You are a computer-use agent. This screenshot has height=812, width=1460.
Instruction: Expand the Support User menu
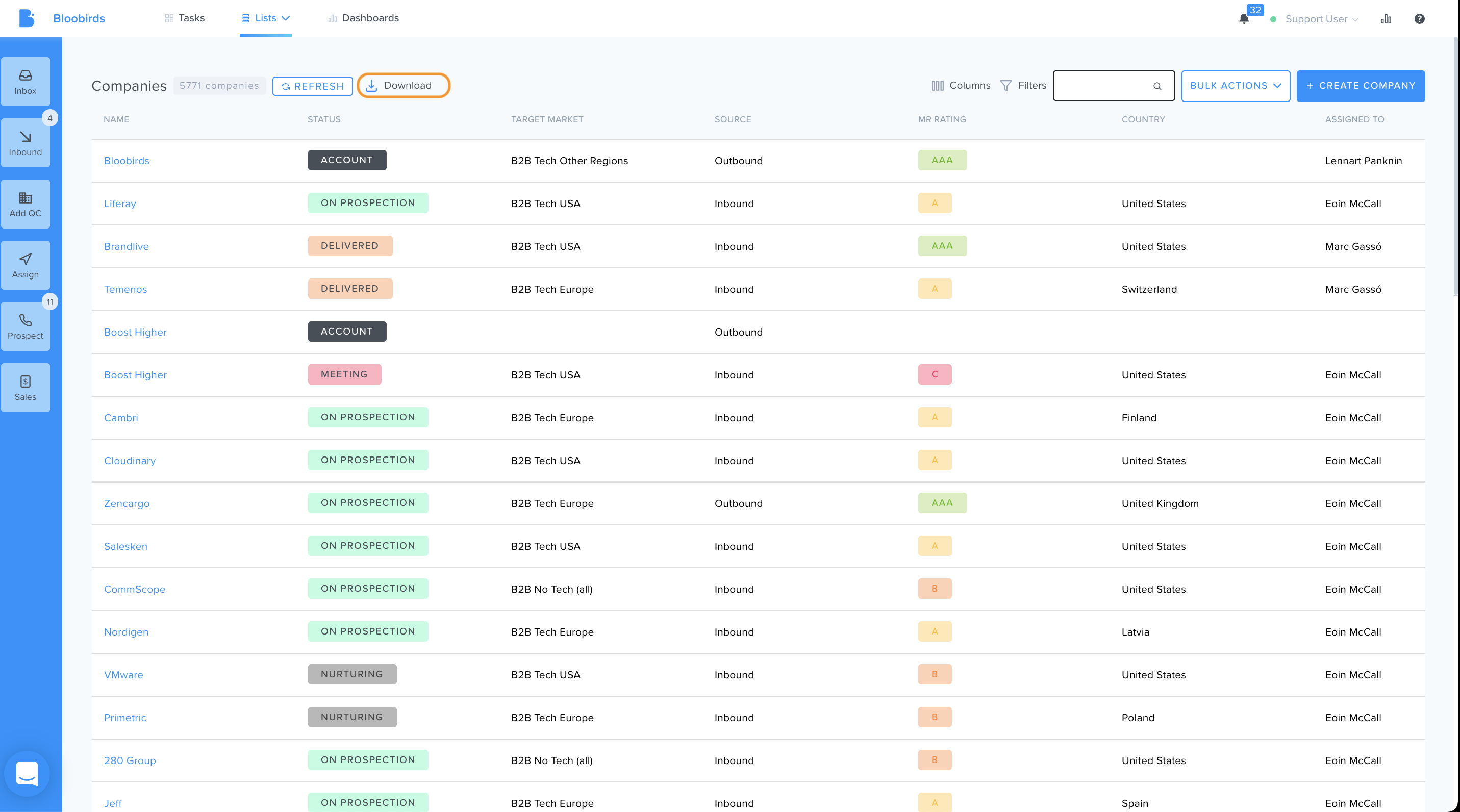1321,19
